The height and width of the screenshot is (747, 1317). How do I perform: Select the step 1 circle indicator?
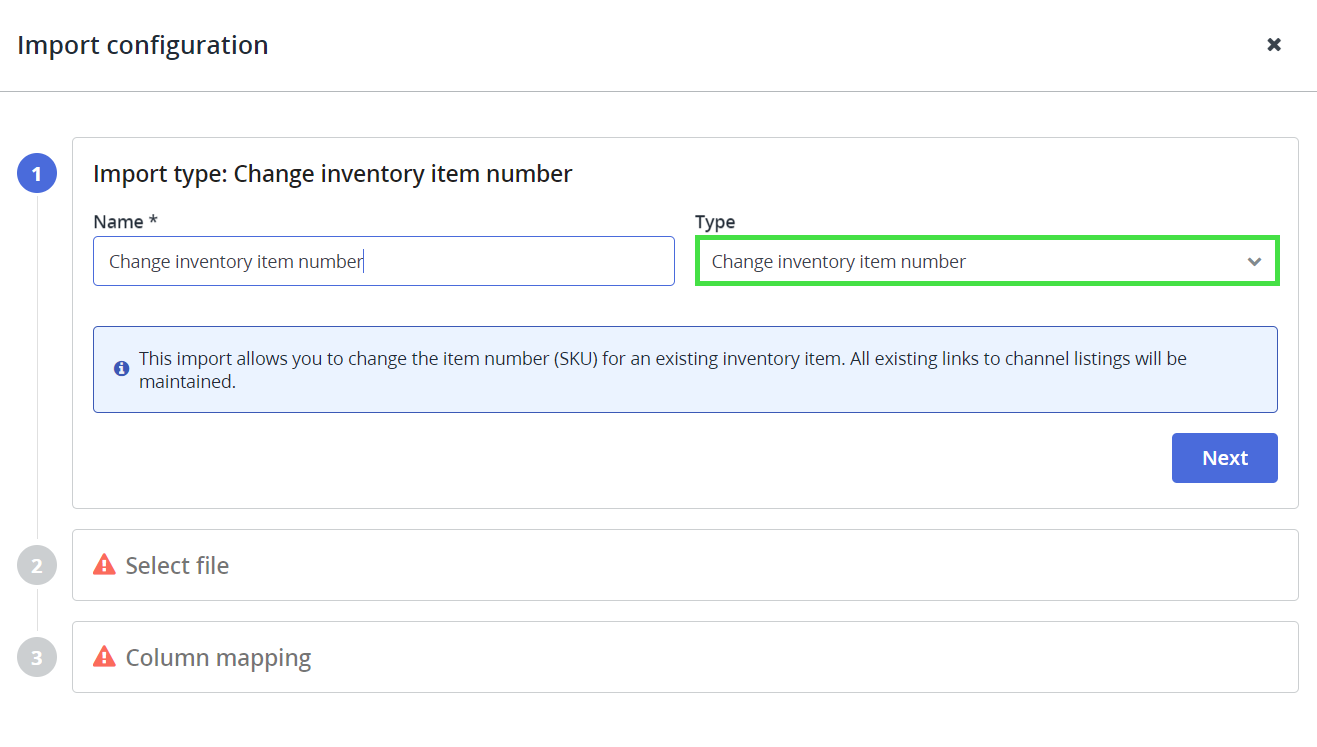click(x=37, y=174)
